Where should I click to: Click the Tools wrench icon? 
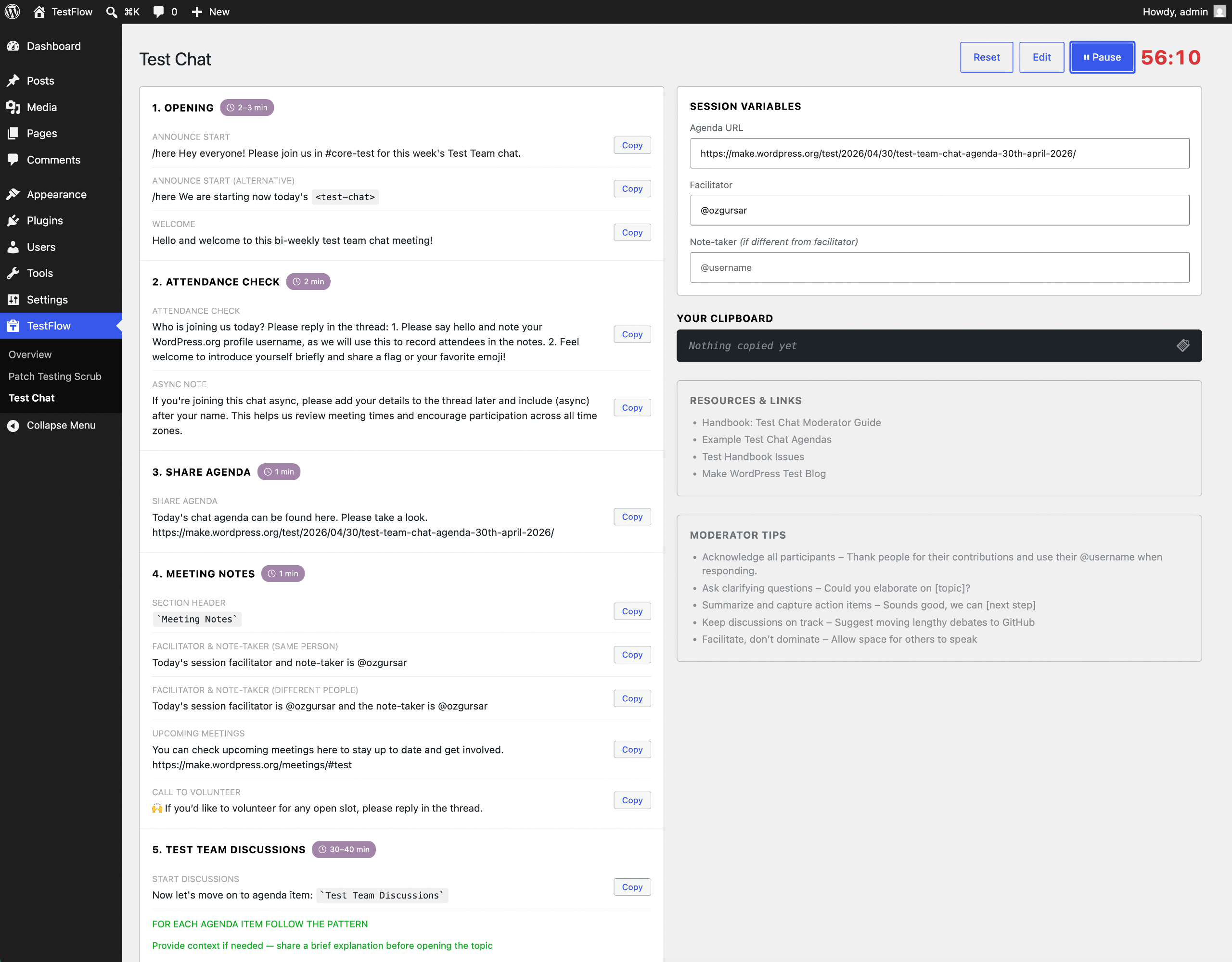(13, 273)
